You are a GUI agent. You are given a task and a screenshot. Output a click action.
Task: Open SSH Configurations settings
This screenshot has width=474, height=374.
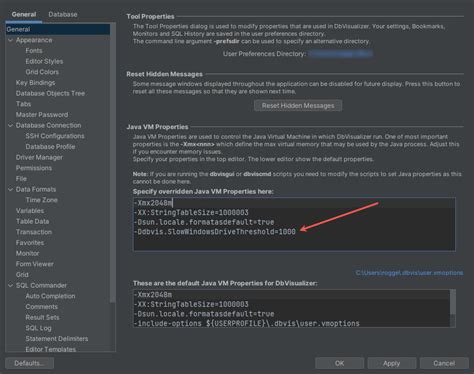(55, 136)
